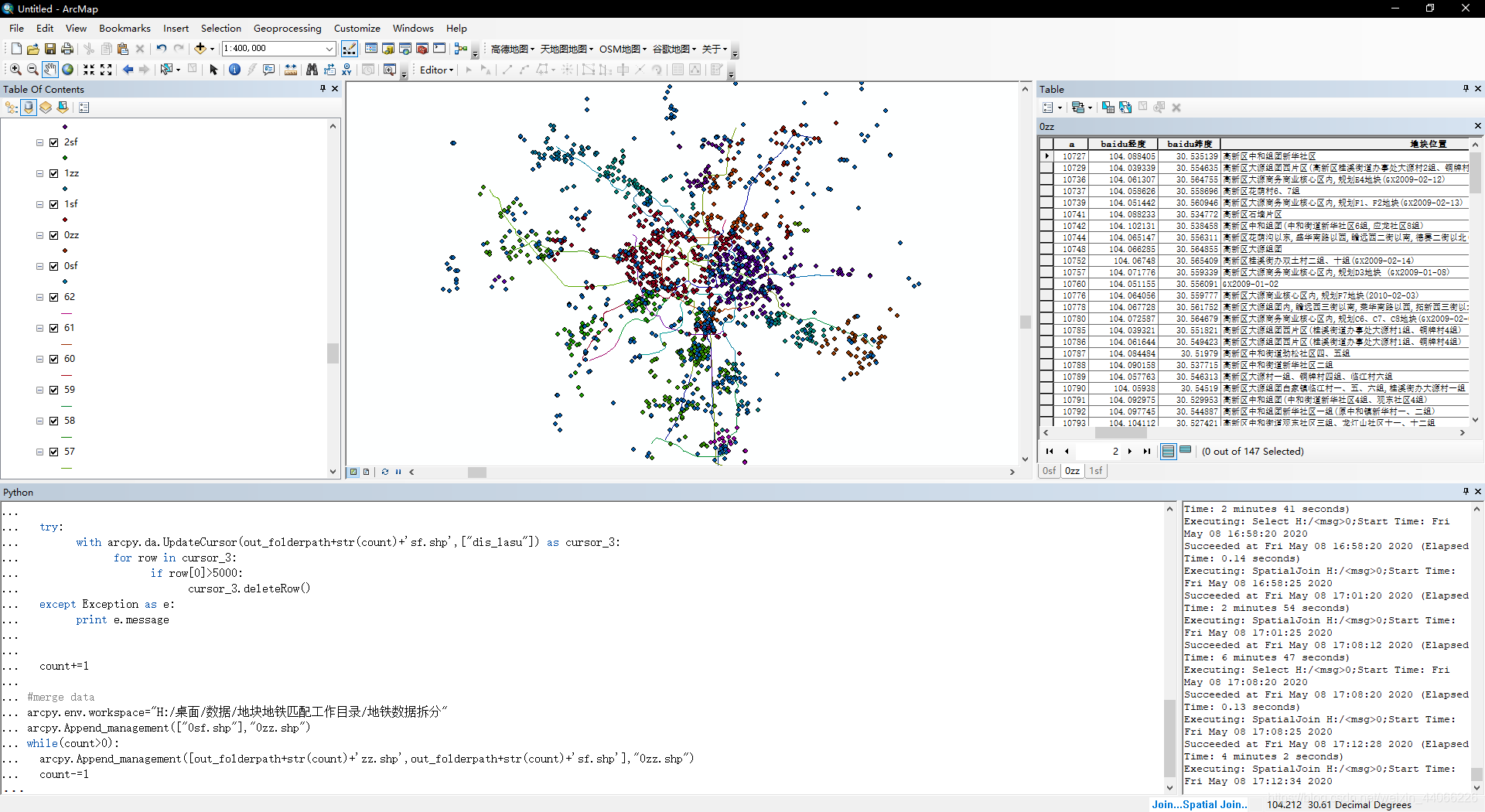Go back to previous extent
The height and width of the screenshot is (812, 1485).
coord(128,70)
